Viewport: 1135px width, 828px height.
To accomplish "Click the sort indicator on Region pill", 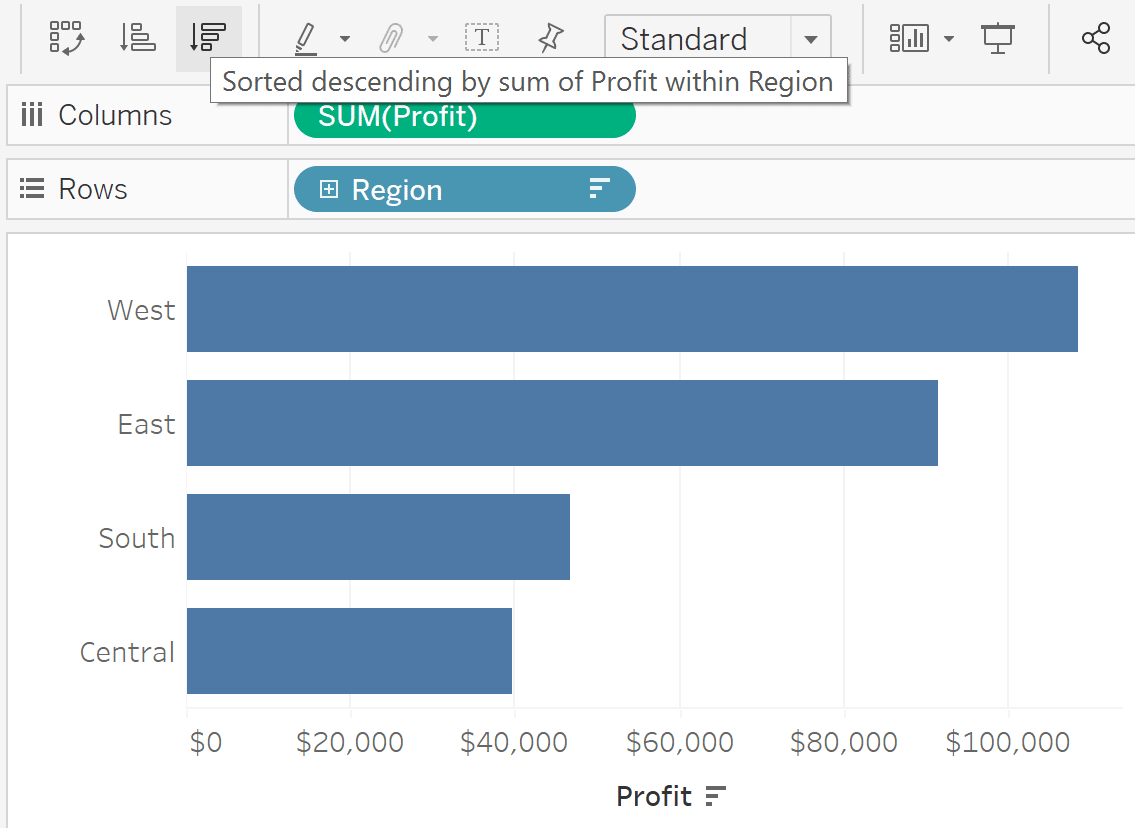I will pyautogui.click(x=599, y=188).
